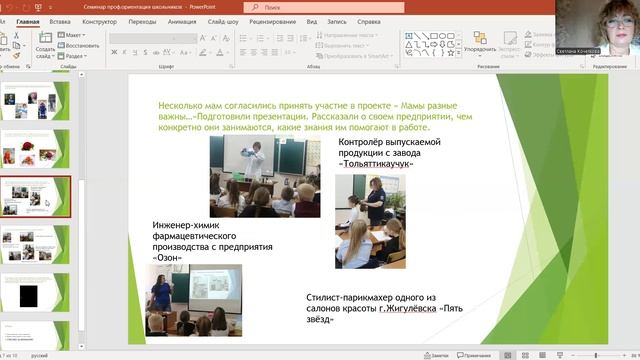
Task: Select the right arrow shape in gallery
Action: point(434,44)
